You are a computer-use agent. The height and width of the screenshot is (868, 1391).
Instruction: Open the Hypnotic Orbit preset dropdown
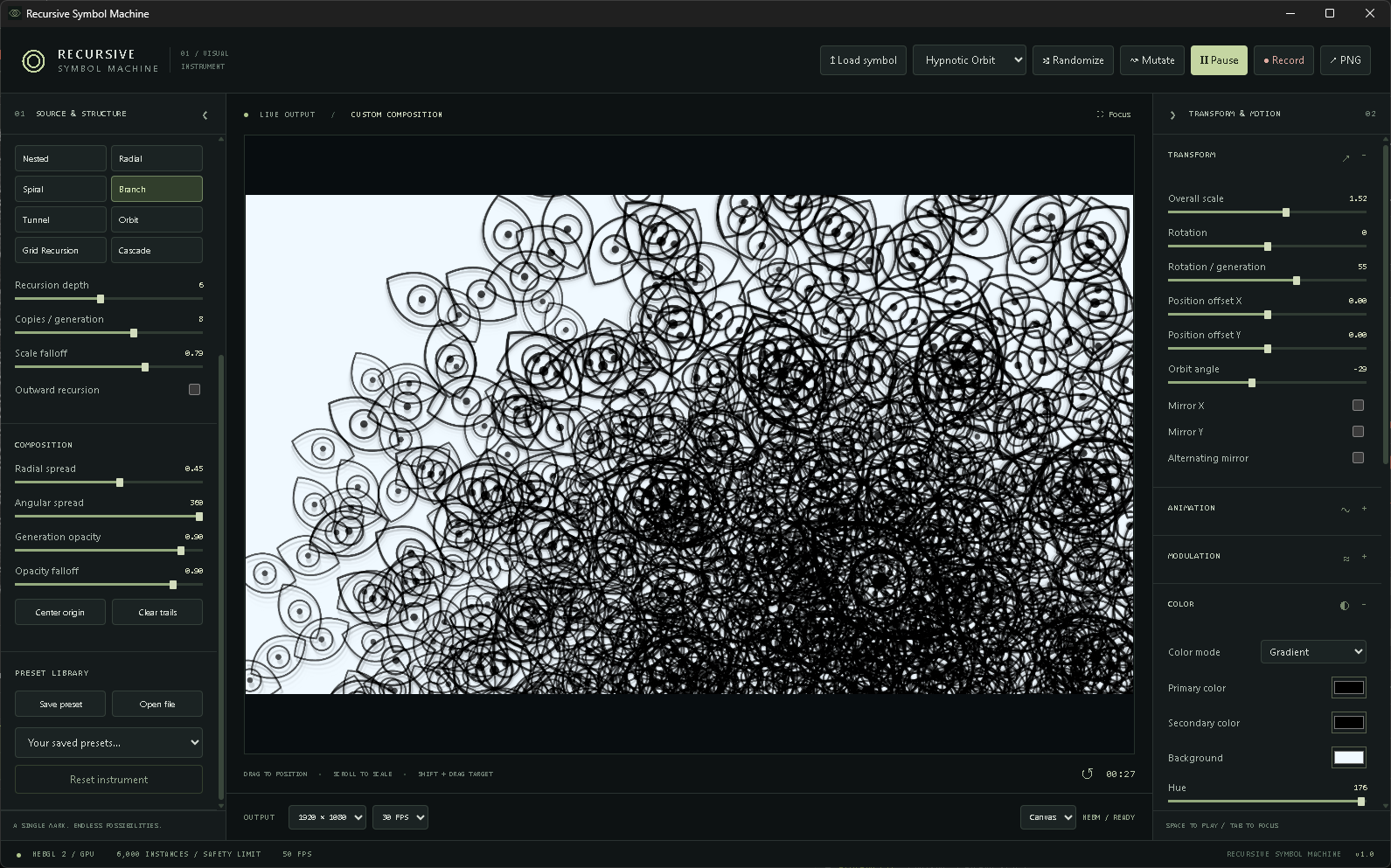970,60
